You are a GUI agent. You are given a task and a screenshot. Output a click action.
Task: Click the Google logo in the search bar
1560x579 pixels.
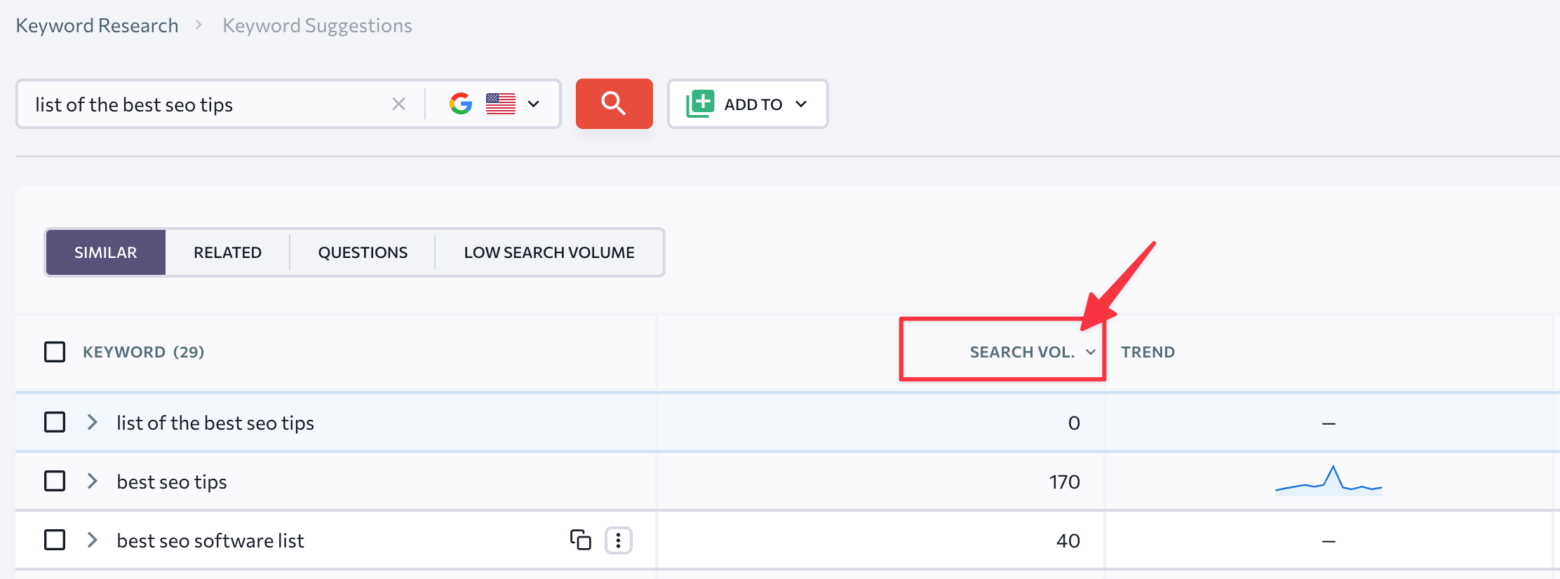[460, 102]
